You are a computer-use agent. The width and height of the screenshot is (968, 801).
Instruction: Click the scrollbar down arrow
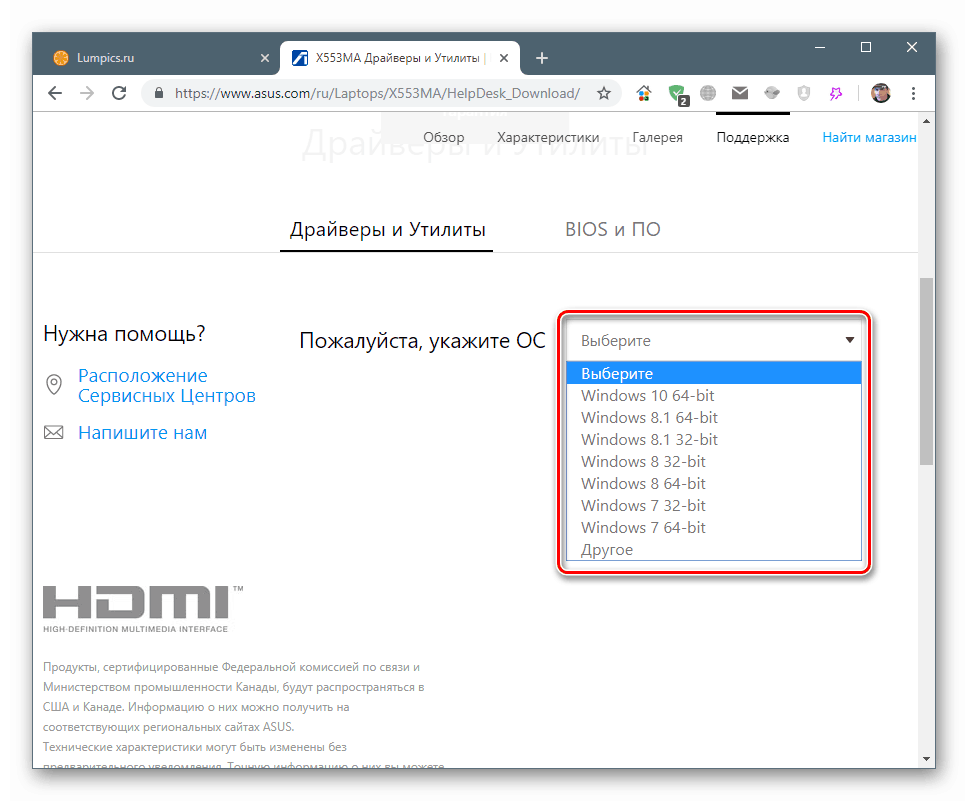tap(926, 759)
